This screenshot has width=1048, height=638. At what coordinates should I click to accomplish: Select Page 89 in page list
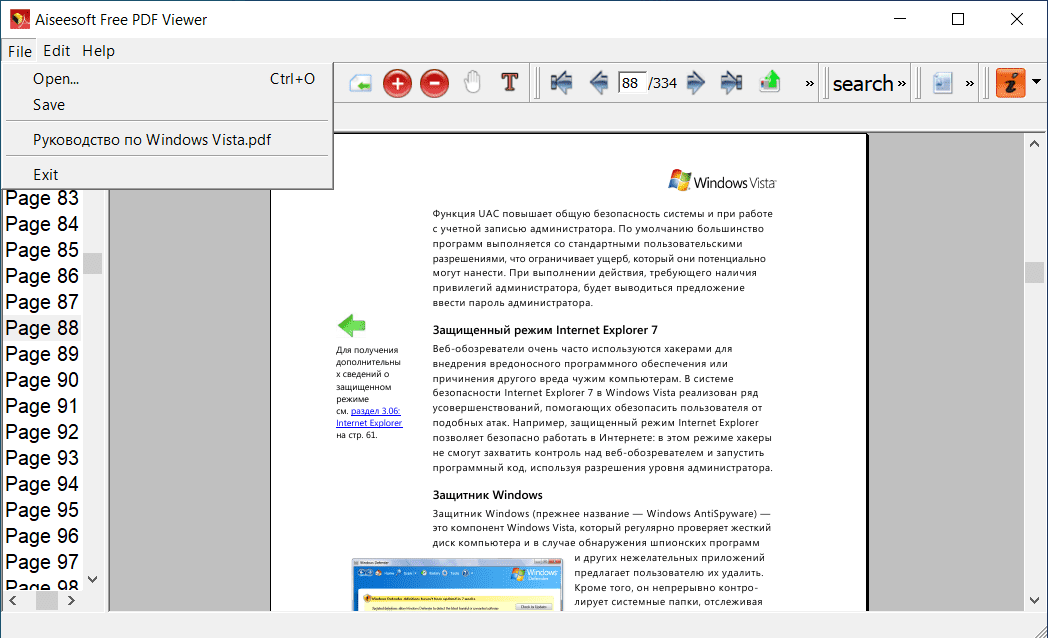pyautogui.click(x=42, y=354)
